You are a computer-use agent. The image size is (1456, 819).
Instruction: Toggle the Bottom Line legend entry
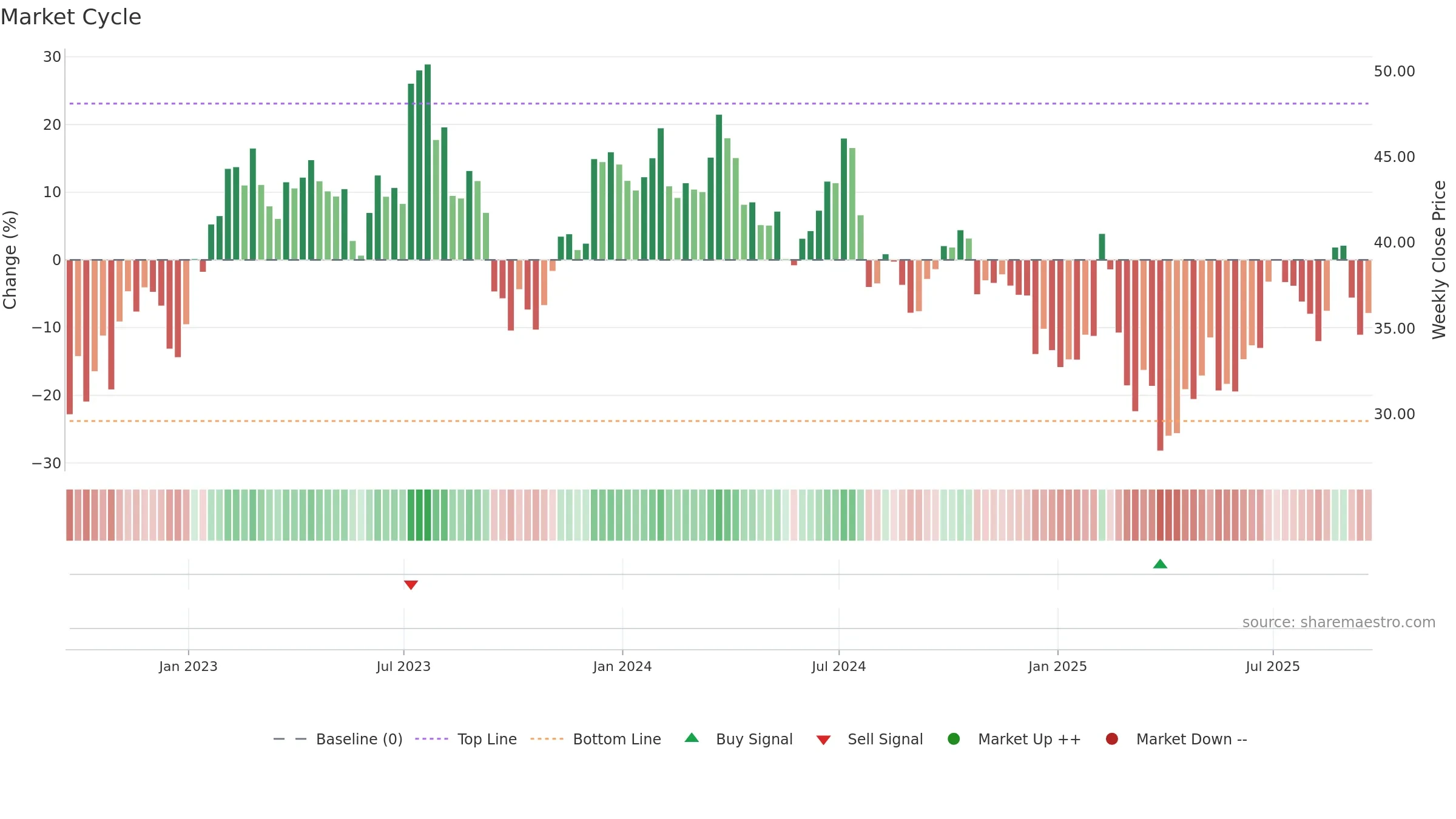click(x=596, y=739)
